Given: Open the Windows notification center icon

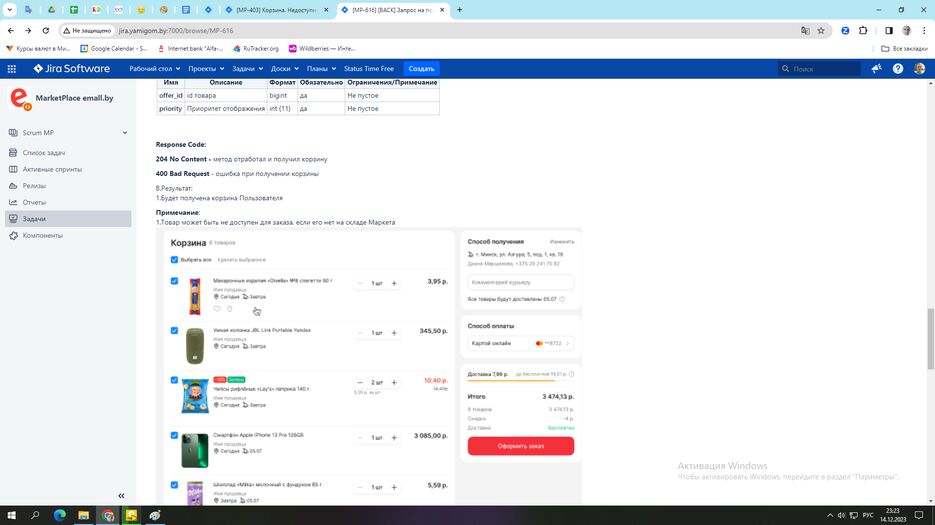Looking at the screenshot, I should (919, 515).
